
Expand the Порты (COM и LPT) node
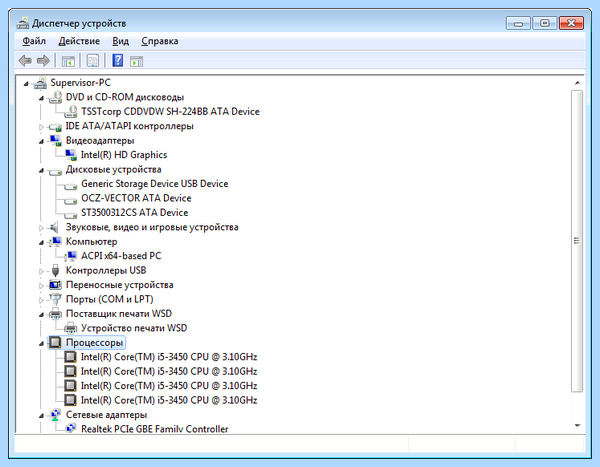coord(41,300)
